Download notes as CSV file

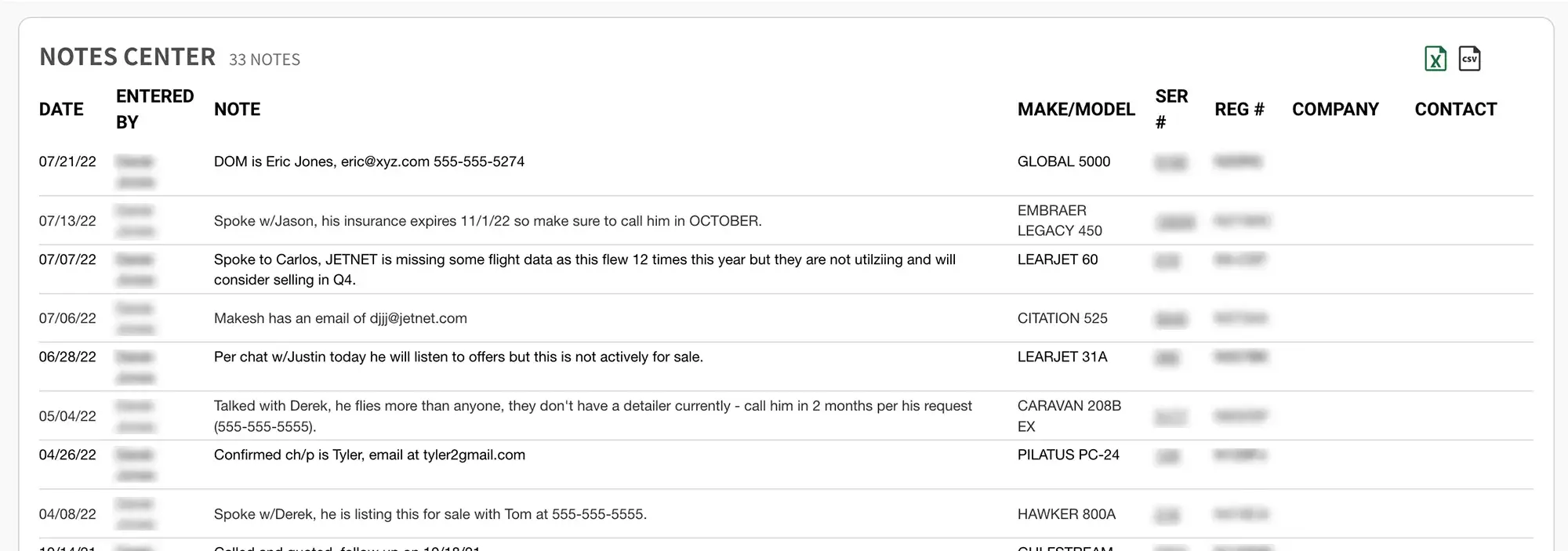[1469, 59]
